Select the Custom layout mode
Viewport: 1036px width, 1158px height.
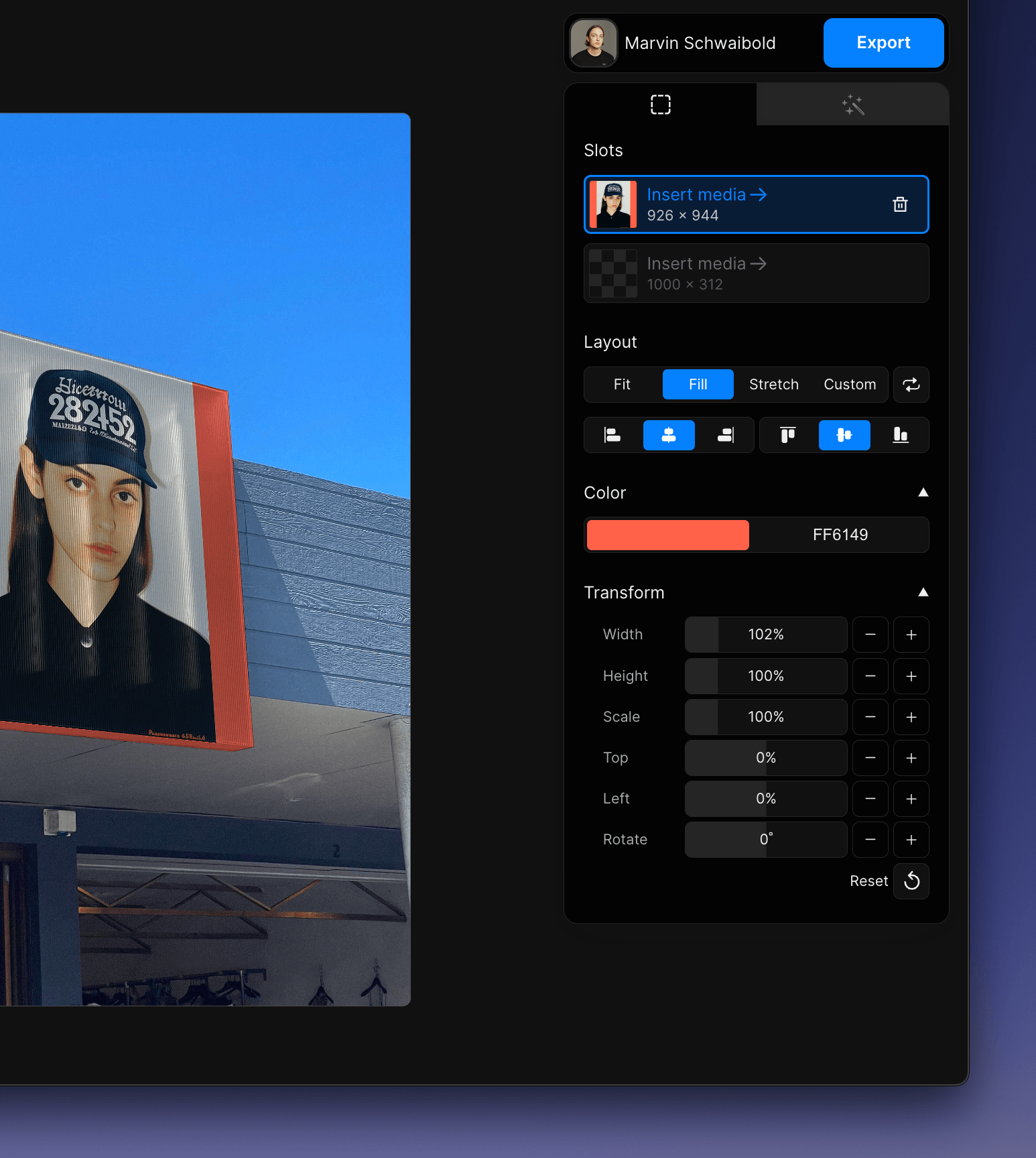coord(849,385)
